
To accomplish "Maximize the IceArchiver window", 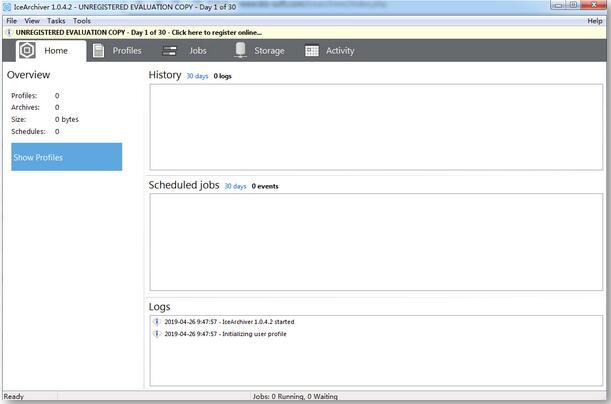I will (573, 5).
